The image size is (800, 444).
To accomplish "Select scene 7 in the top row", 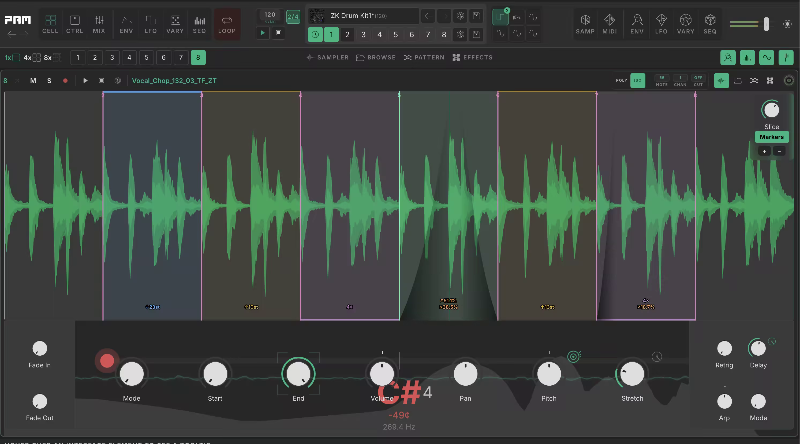I will [428, 35].
